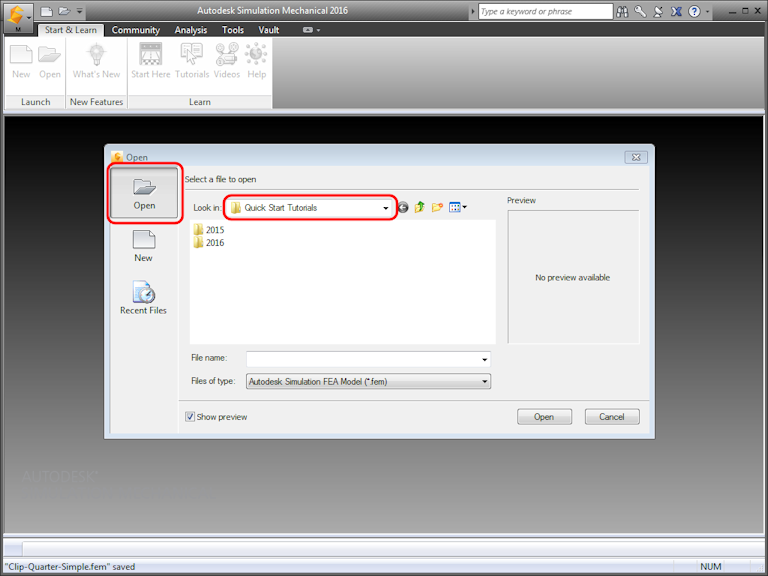Image resolution: width=768 pixels, height=576 pixels.
Task: Click the command line input bar at the bottom
Action: [393, 549]
